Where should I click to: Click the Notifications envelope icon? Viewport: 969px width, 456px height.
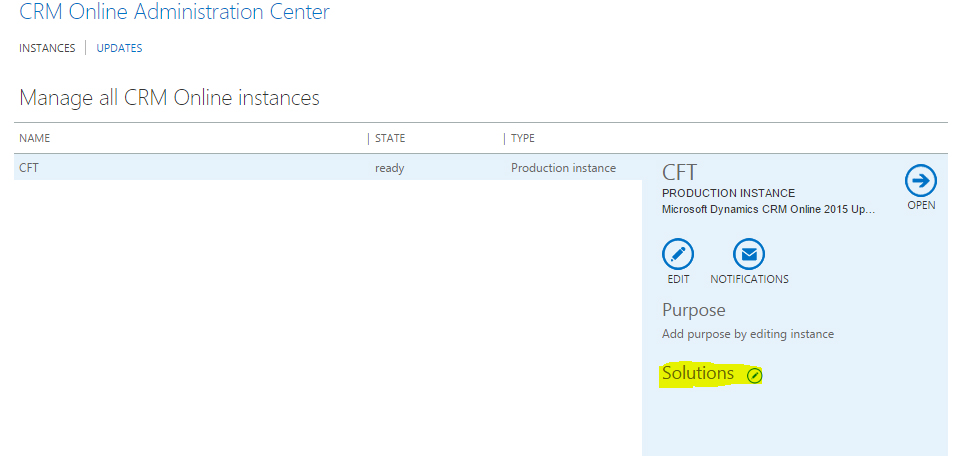click(749, 254)
